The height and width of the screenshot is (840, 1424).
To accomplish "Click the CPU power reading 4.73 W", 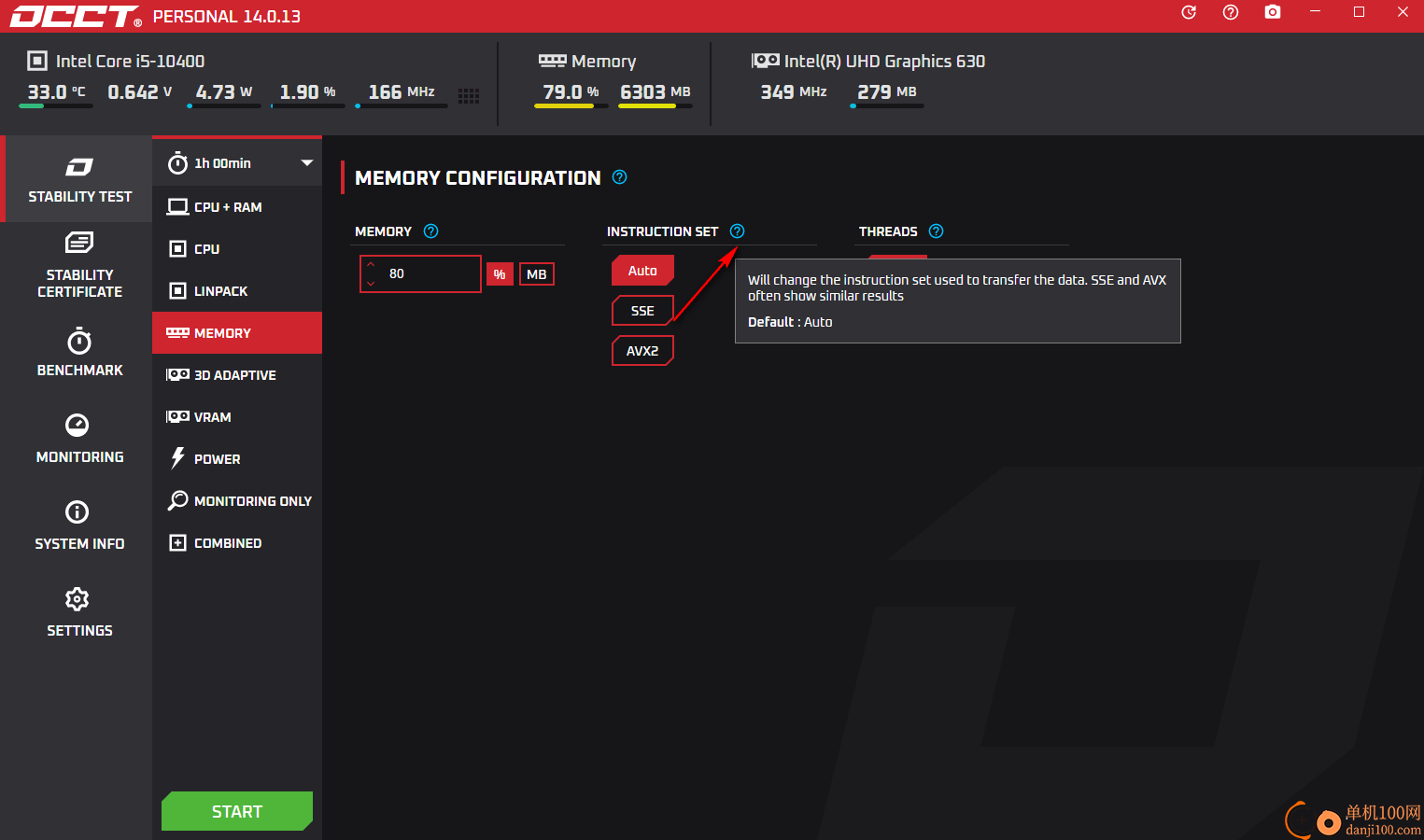I will pyautogui.click(x=224, y=91).
